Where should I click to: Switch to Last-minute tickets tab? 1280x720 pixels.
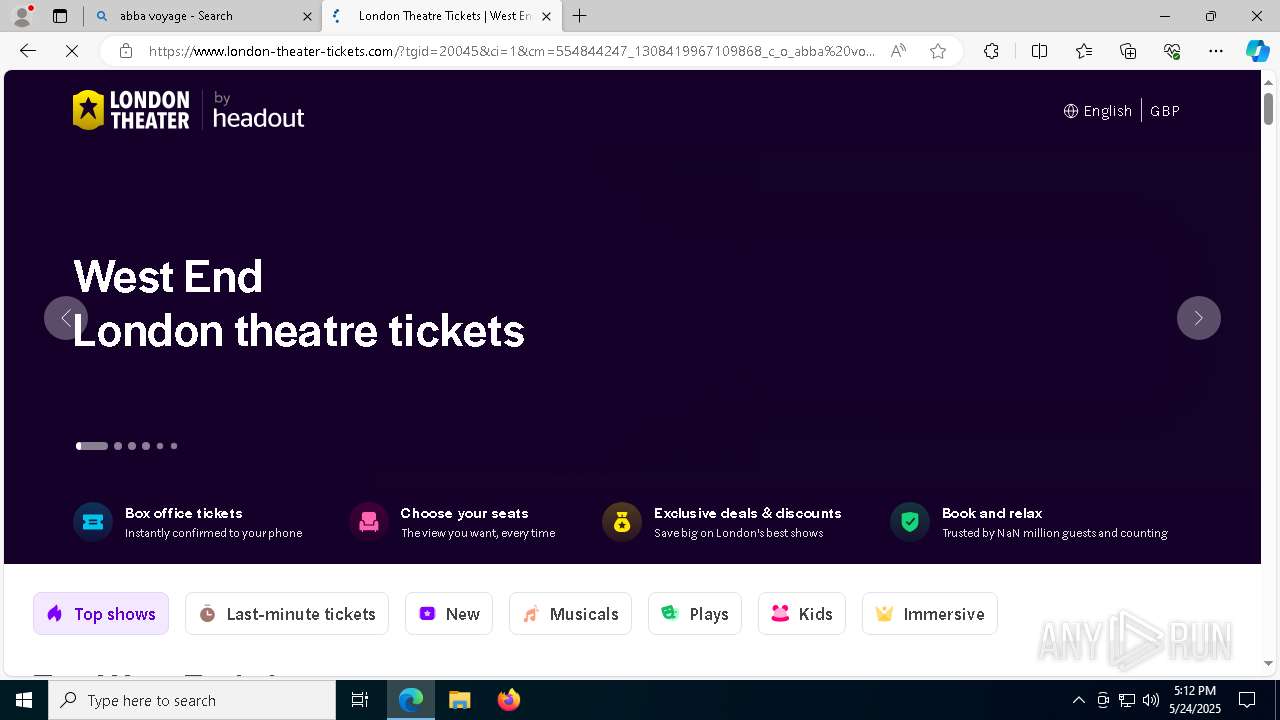tap(287, 614)
